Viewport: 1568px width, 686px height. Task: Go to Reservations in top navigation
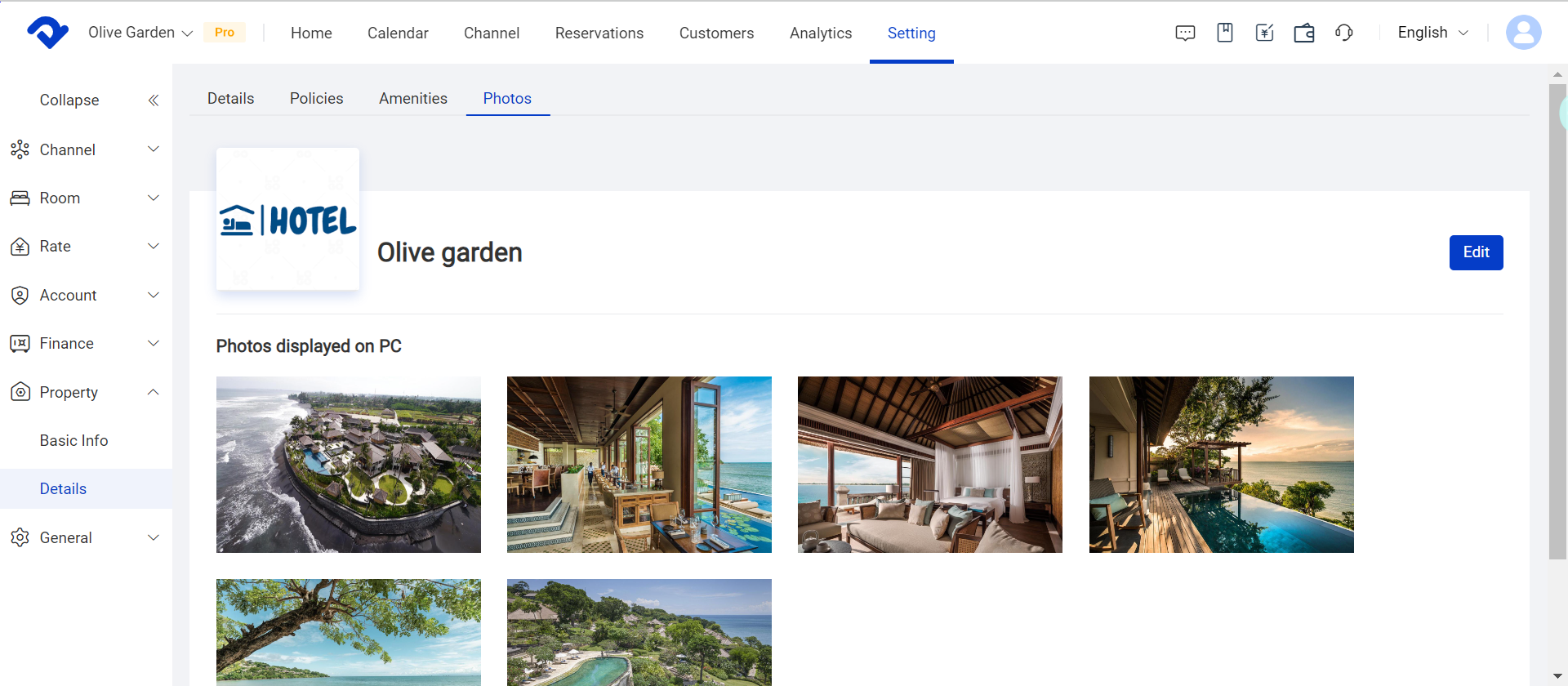point(599,33)
